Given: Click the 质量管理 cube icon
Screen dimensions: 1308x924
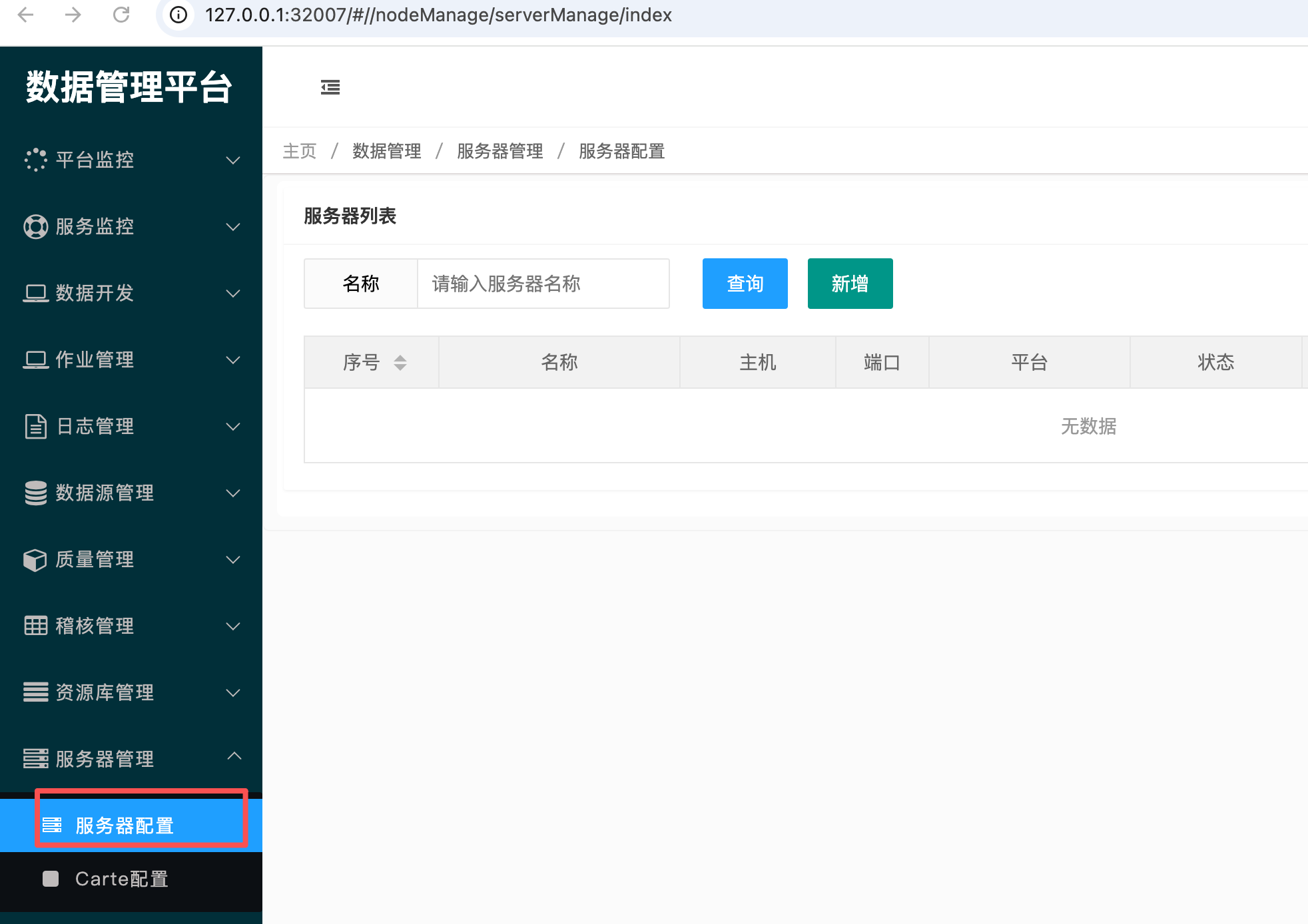Looking at the screenshot, I should (35, 559).
